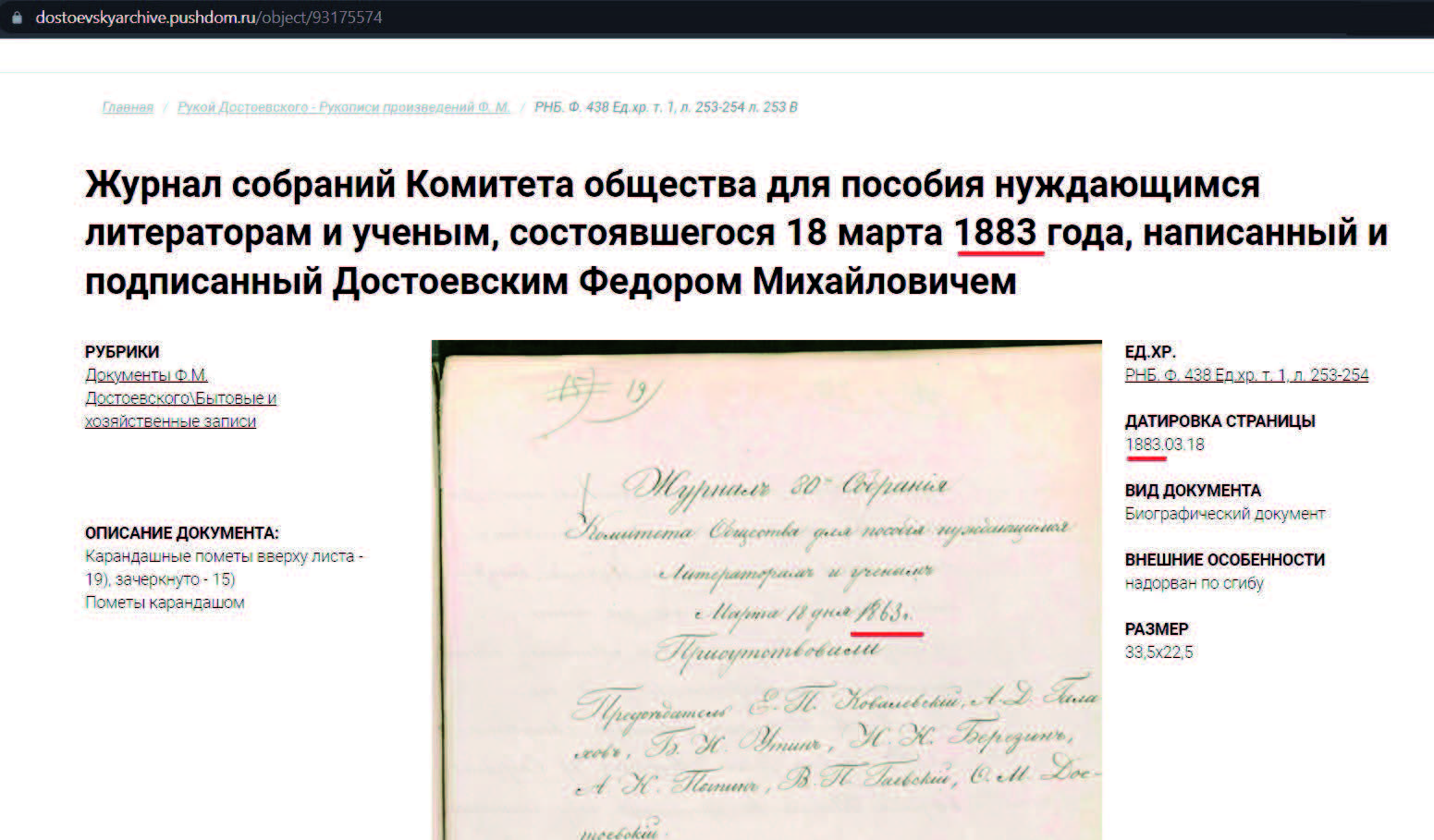Click the Биографический документ value
Image resolution: width=1434 pixels, height=840 pixels.
point(1224,514)
